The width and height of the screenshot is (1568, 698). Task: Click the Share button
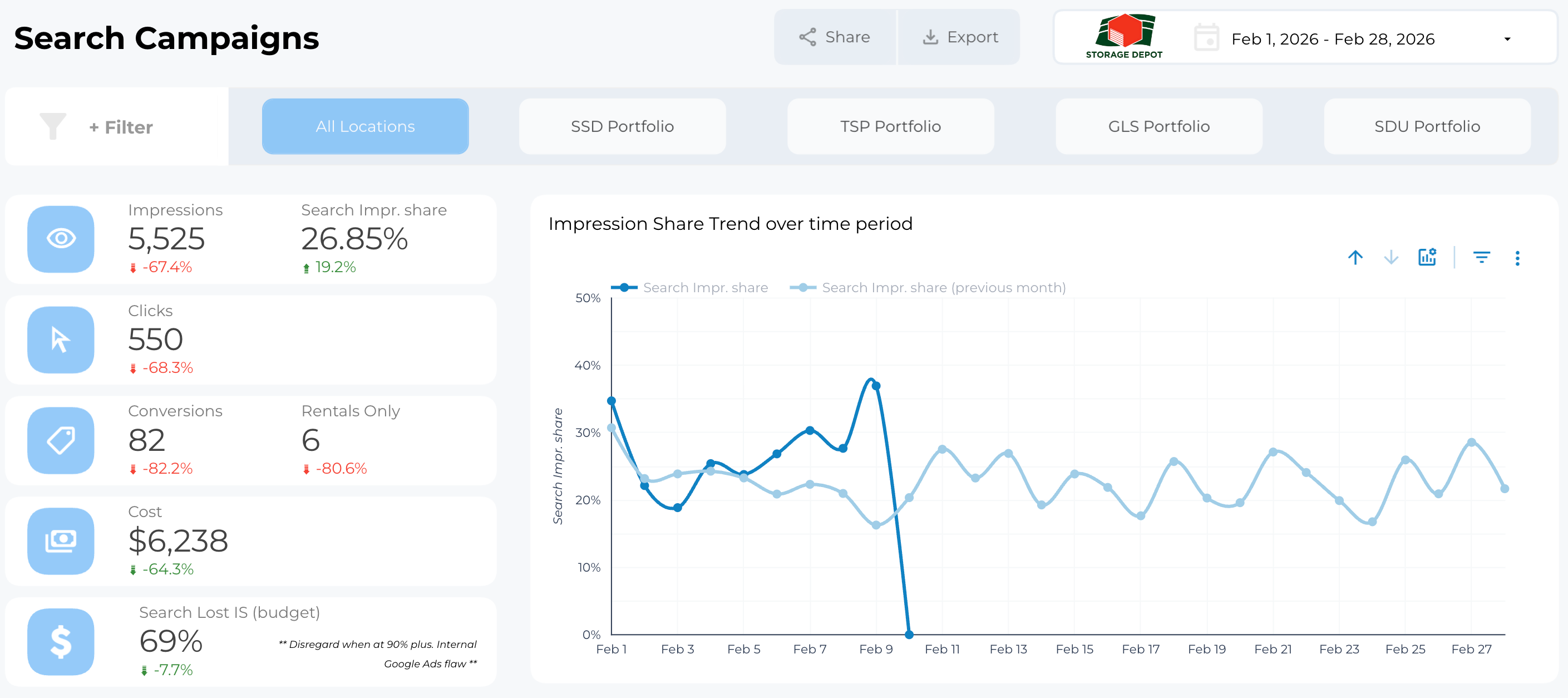click(835, 37)
